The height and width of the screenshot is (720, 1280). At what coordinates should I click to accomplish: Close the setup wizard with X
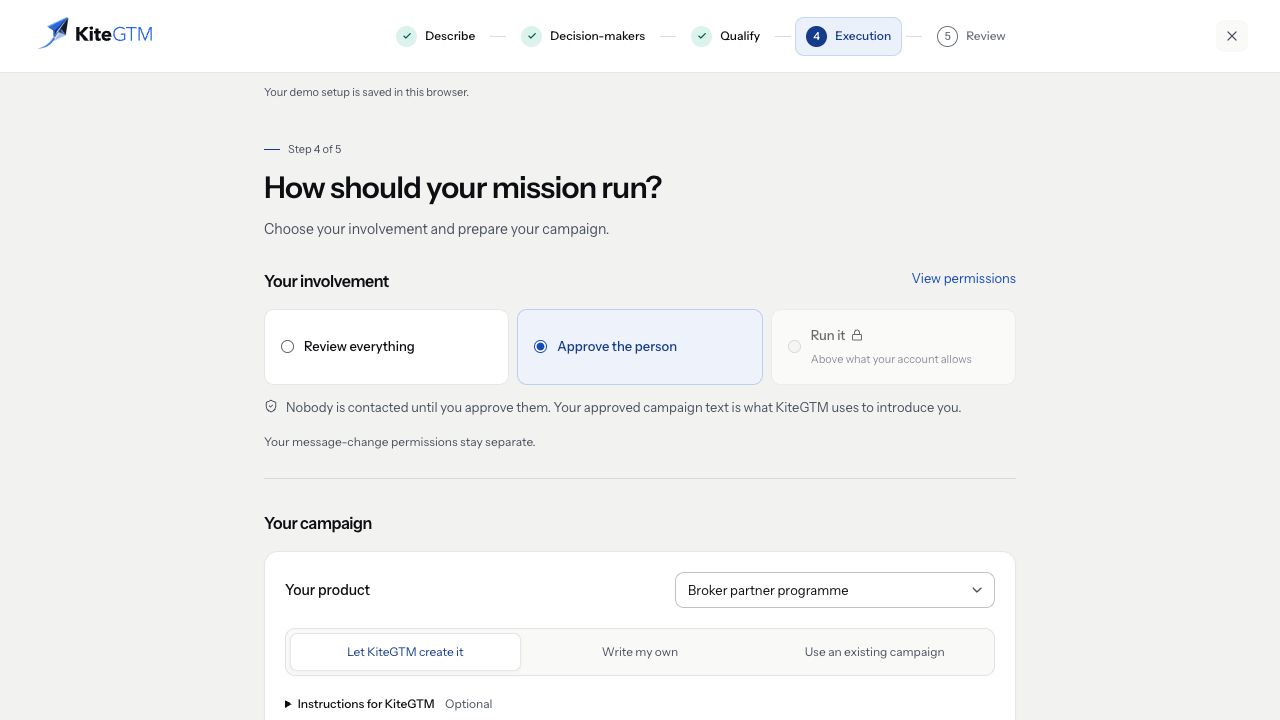(1232, 36)
